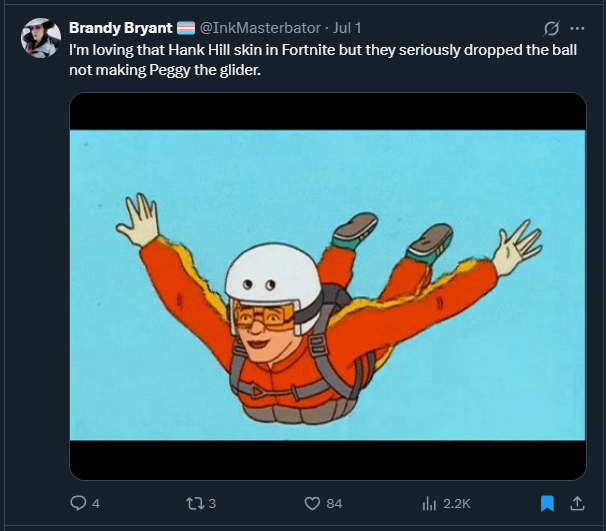Like the tweet with the heart icon
Screen dimensions: 606x531
click(x=311, y=503)
